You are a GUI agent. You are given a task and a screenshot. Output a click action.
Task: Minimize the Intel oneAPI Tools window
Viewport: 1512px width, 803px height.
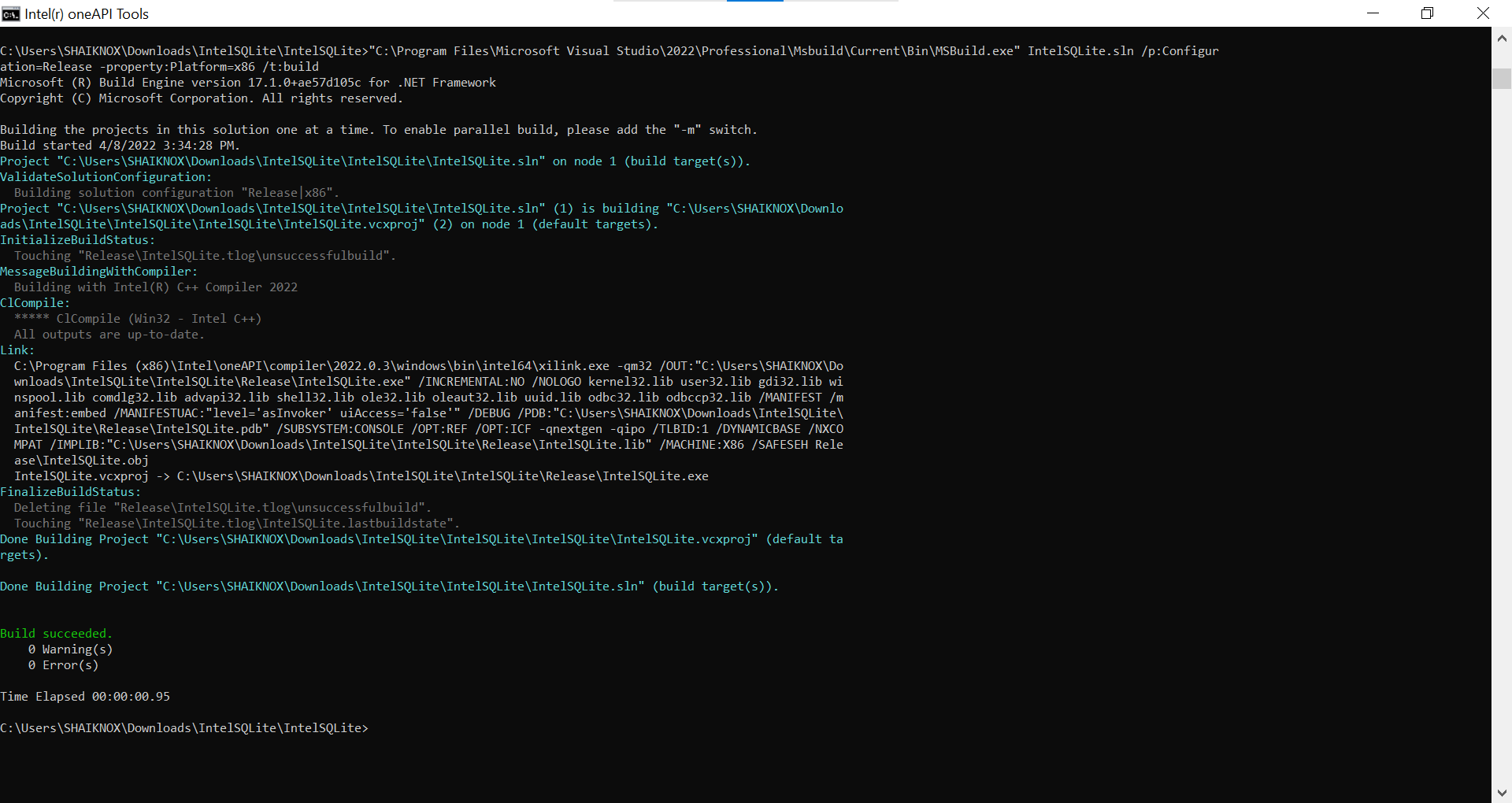(1373, 13)
